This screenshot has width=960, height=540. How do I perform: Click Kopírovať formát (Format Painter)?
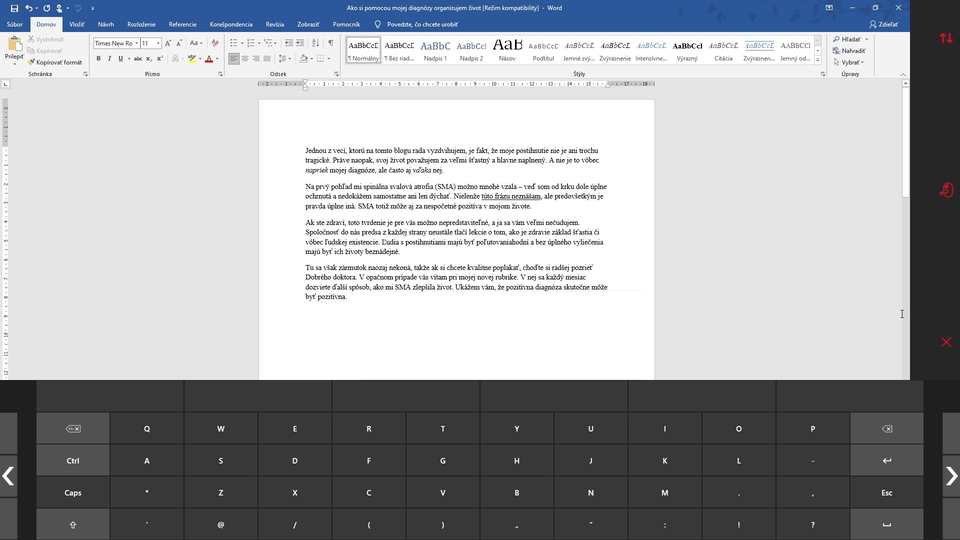[x=54, y=62]
